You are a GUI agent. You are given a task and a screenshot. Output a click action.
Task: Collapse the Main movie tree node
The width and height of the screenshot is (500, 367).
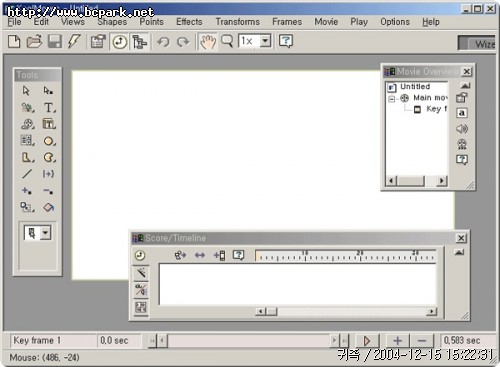pos(392,99)
